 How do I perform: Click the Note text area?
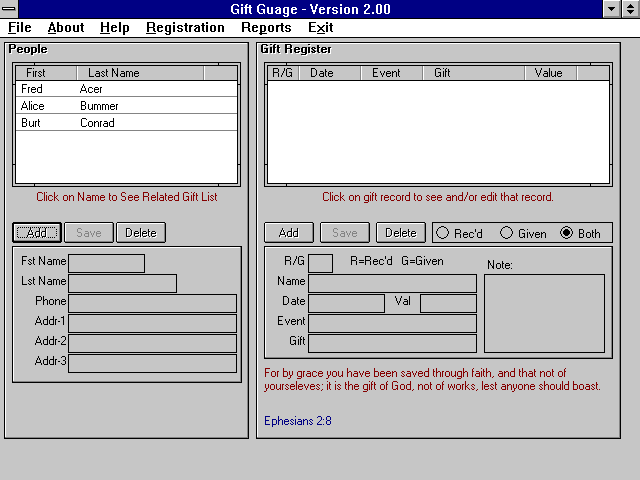(x=544, y=313)
